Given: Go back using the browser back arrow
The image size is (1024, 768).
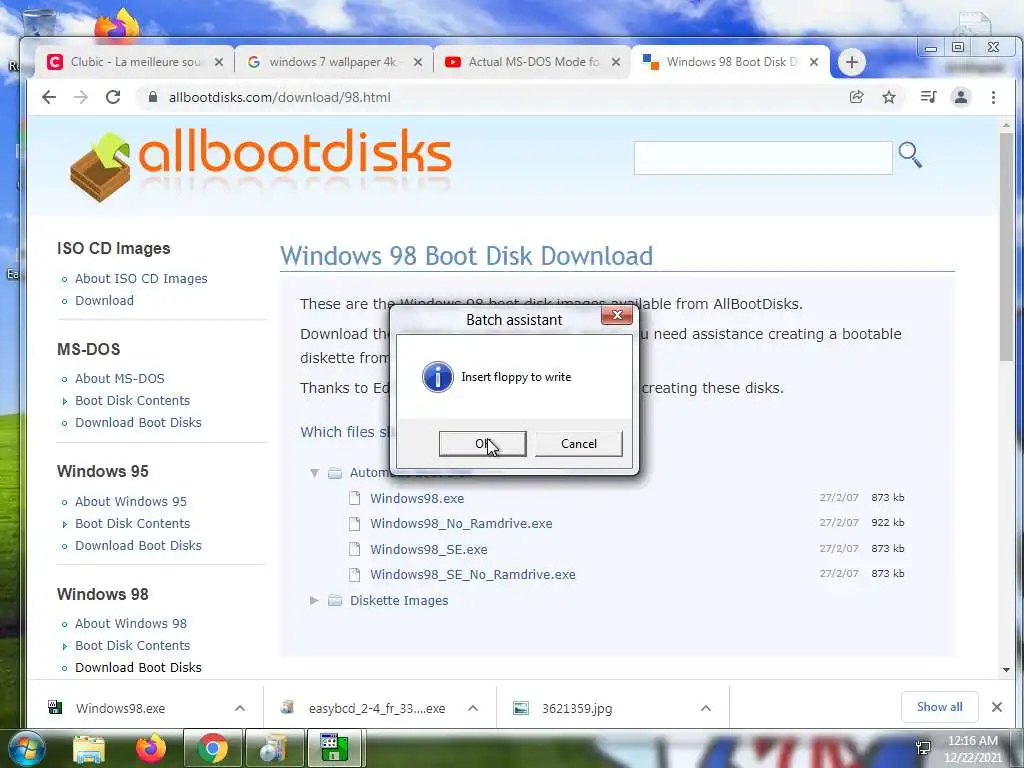Looking at the screenshot, I should (49, 97).
